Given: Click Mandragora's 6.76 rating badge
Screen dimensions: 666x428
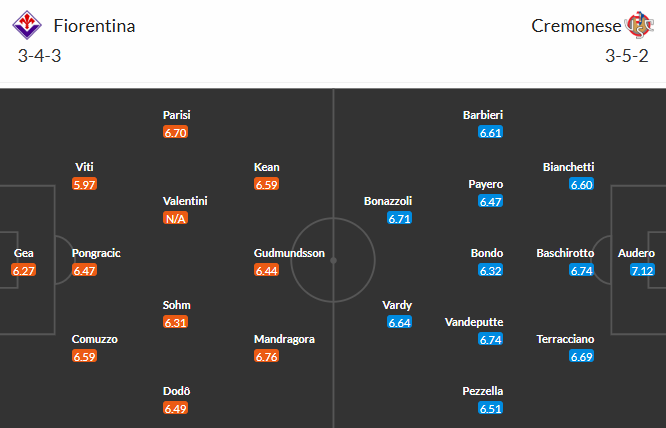Looking at the screenshot, I should click(266, 356).
